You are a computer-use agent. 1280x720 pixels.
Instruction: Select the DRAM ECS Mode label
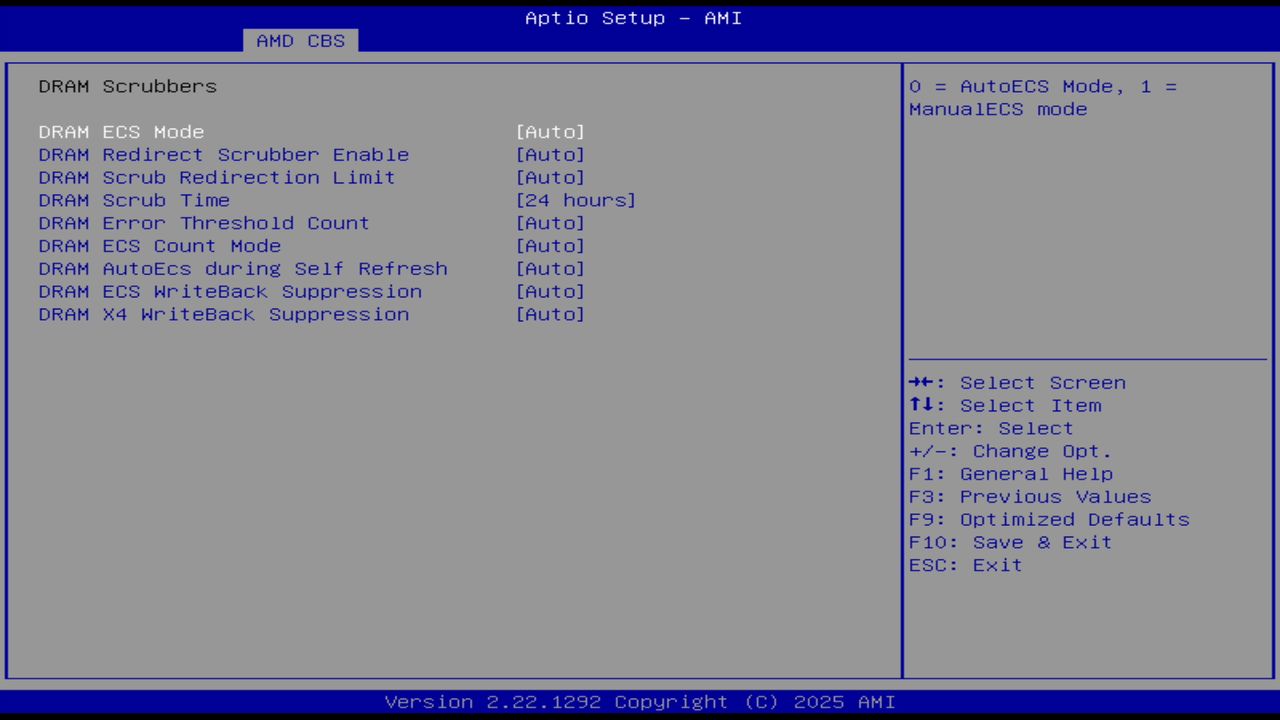(121, 132)
